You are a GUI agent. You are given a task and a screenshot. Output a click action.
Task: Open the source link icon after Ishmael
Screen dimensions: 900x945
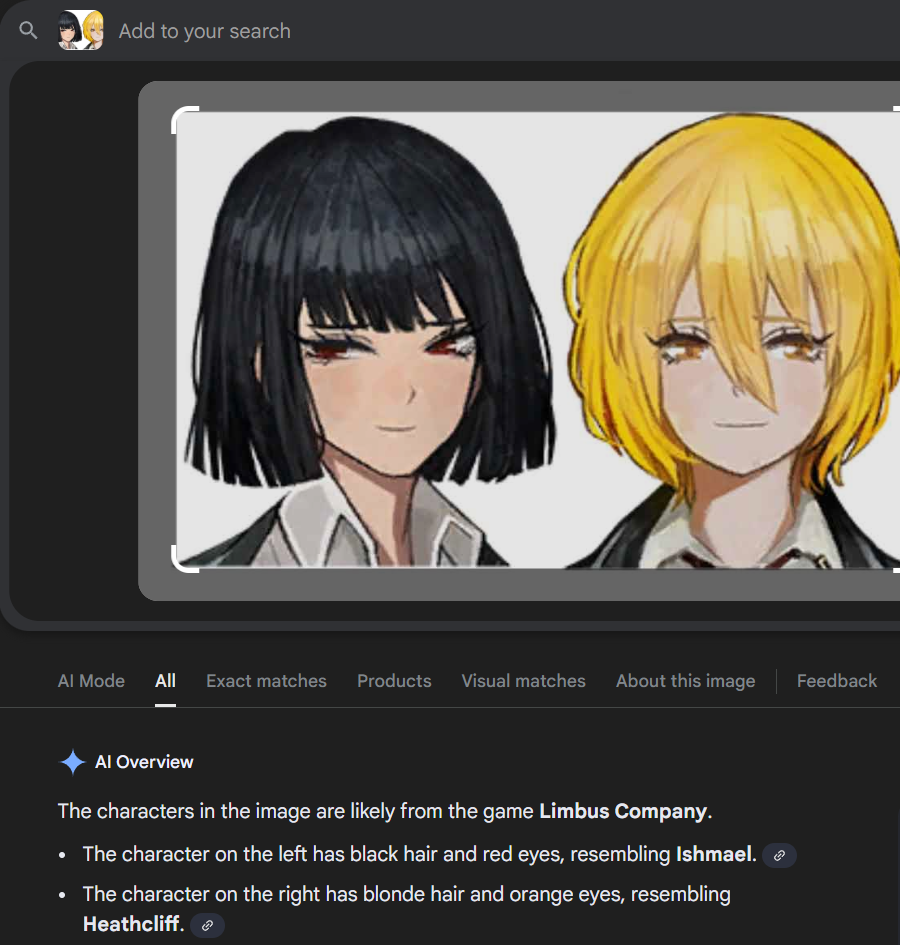779,855
